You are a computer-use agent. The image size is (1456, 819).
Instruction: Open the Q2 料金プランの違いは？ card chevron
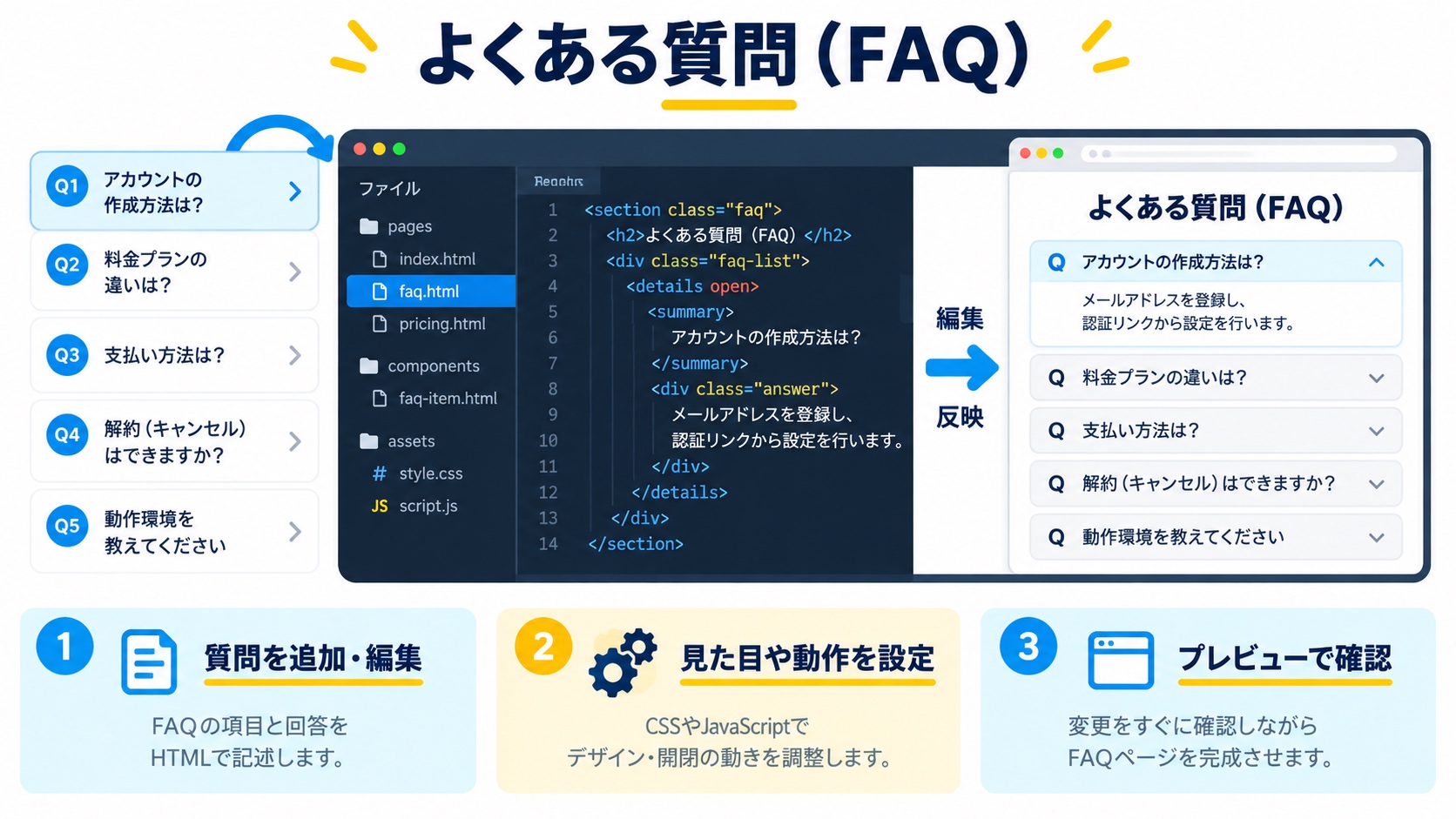[x=295, y=272]
